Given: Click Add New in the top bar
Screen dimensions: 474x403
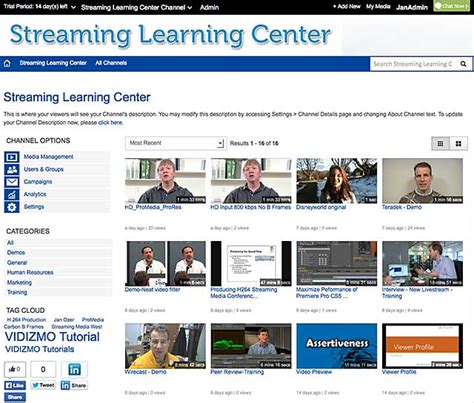Looking at the screenshot, I should tap(347, 6).
